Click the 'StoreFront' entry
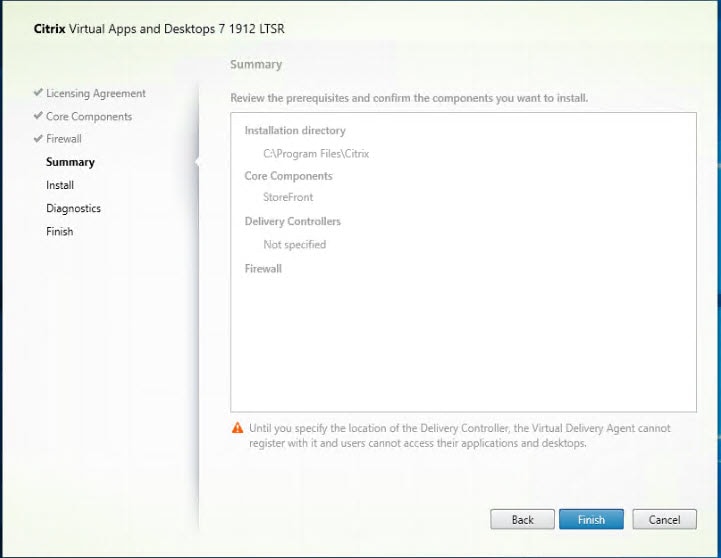The image size is (721, 558). coord(288,197)
